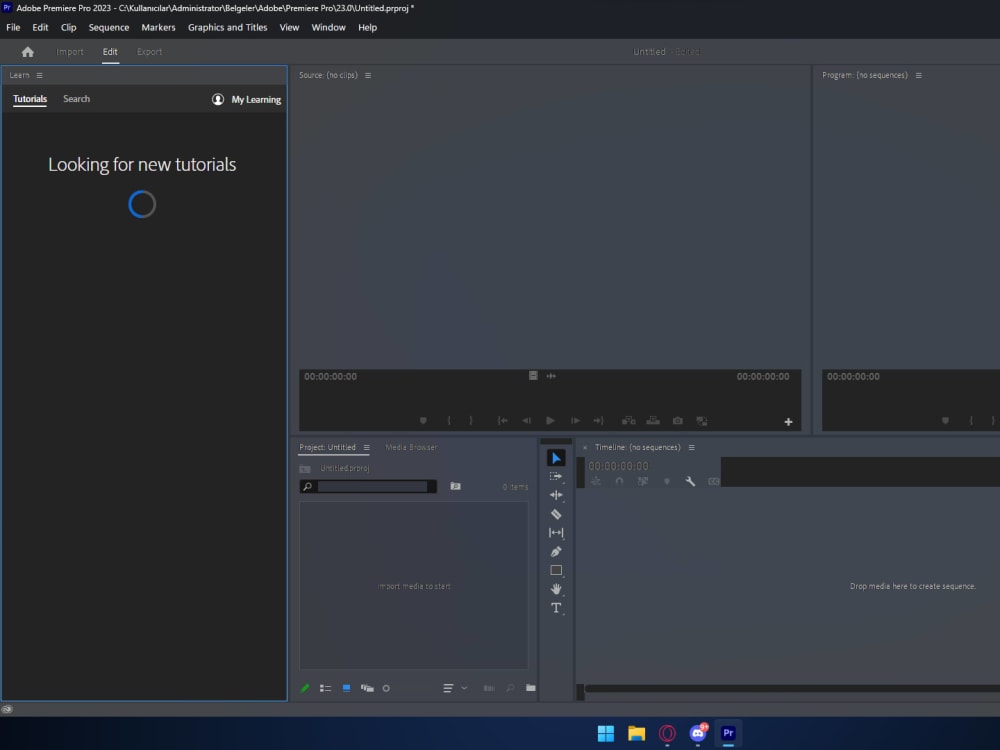Switch Project panel to Freeform View
Image resolution: width=1000 pixels, height=750 pixels.
click(367, 688)
